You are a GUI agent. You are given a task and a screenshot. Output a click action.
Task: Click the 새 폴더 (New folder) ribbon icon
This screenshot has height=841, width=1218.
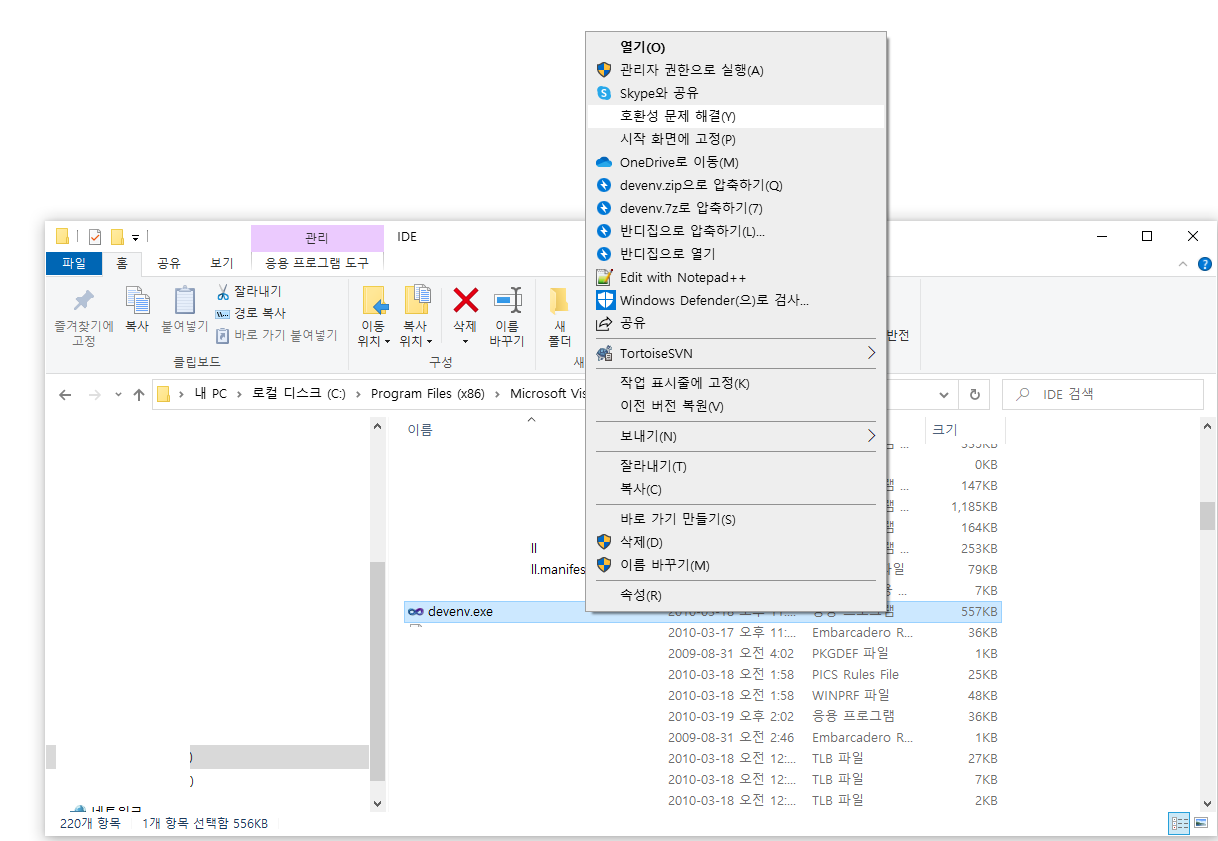559,300
